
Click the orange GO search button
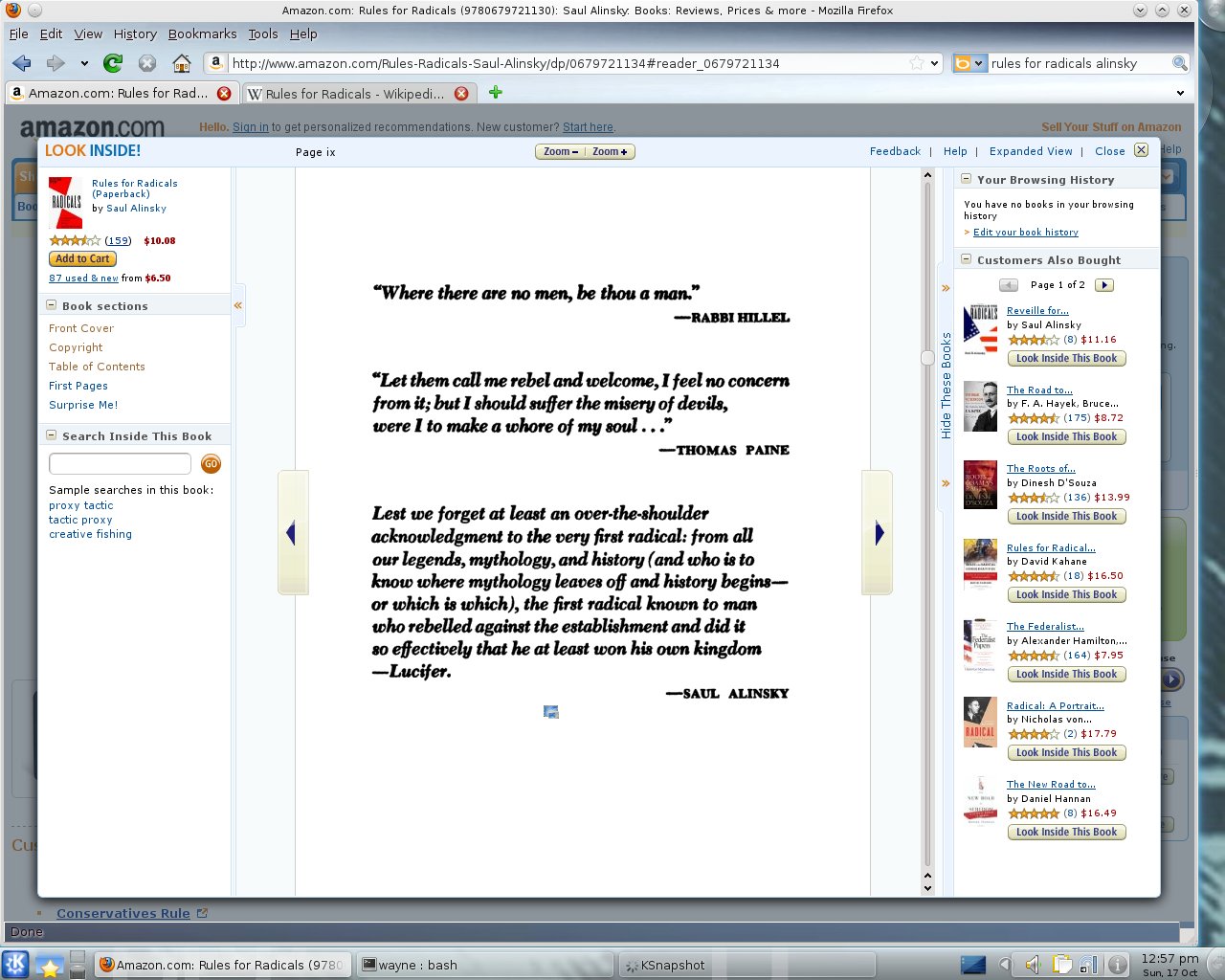[211, 464]
